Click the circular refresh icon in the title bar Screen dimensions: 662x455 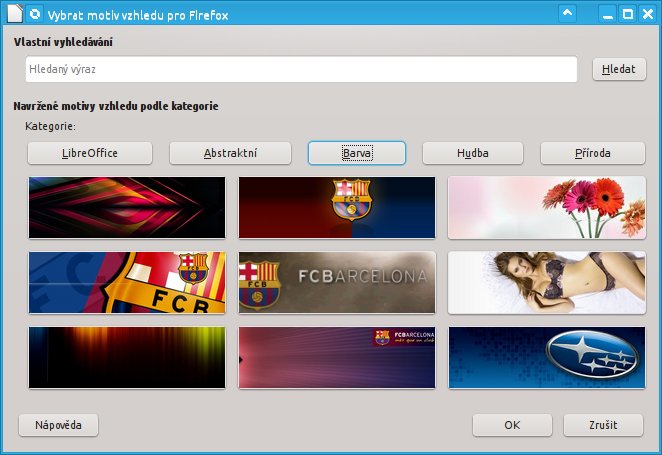click(35, 14)
